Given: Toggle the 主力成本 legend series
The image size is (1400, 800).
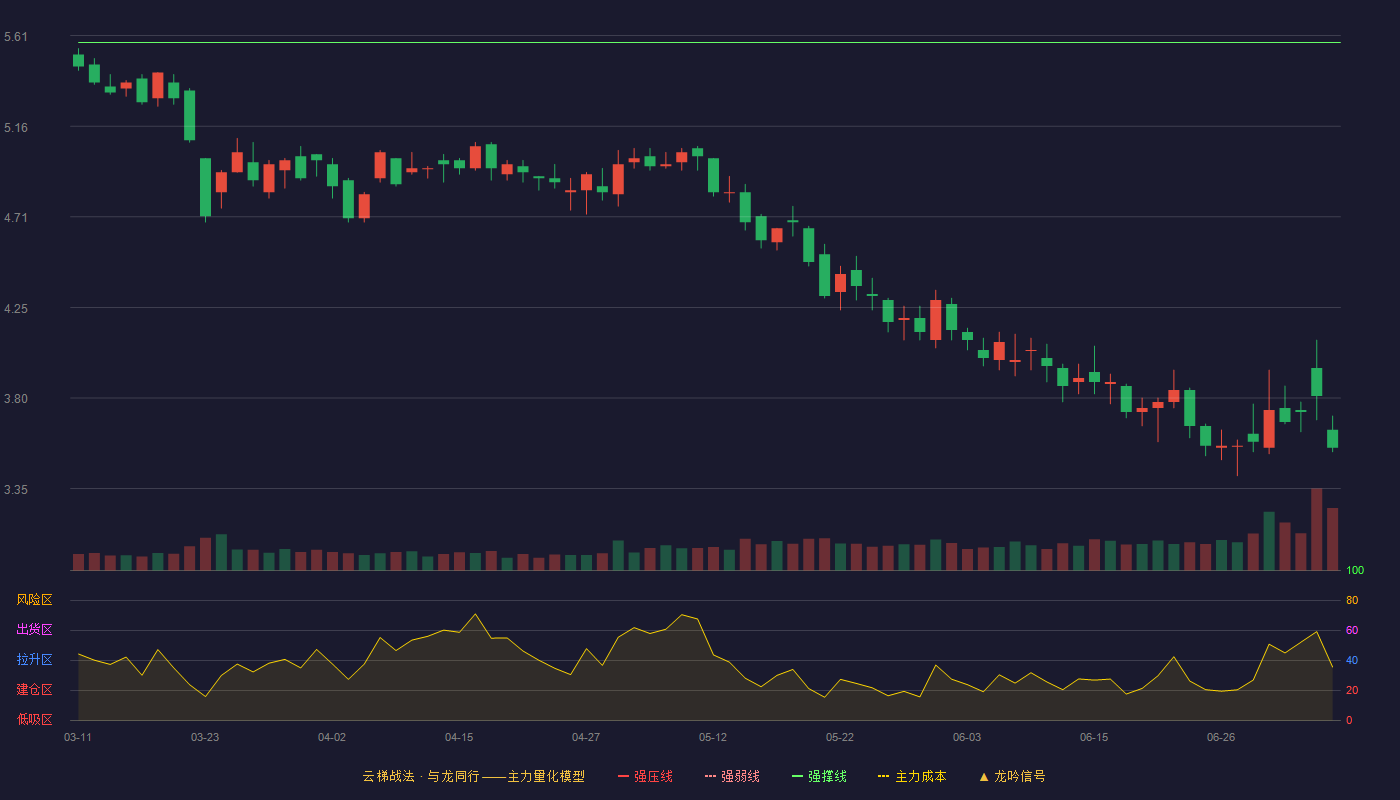Looking at the screenshot, I should (x=912, y=776).
